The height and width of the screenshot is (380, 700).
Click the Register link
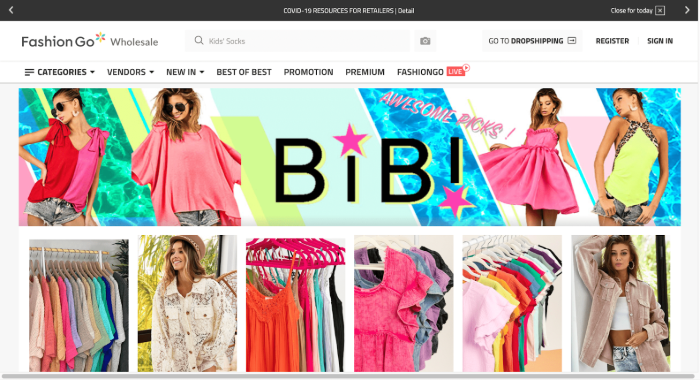tap(612, 41)
